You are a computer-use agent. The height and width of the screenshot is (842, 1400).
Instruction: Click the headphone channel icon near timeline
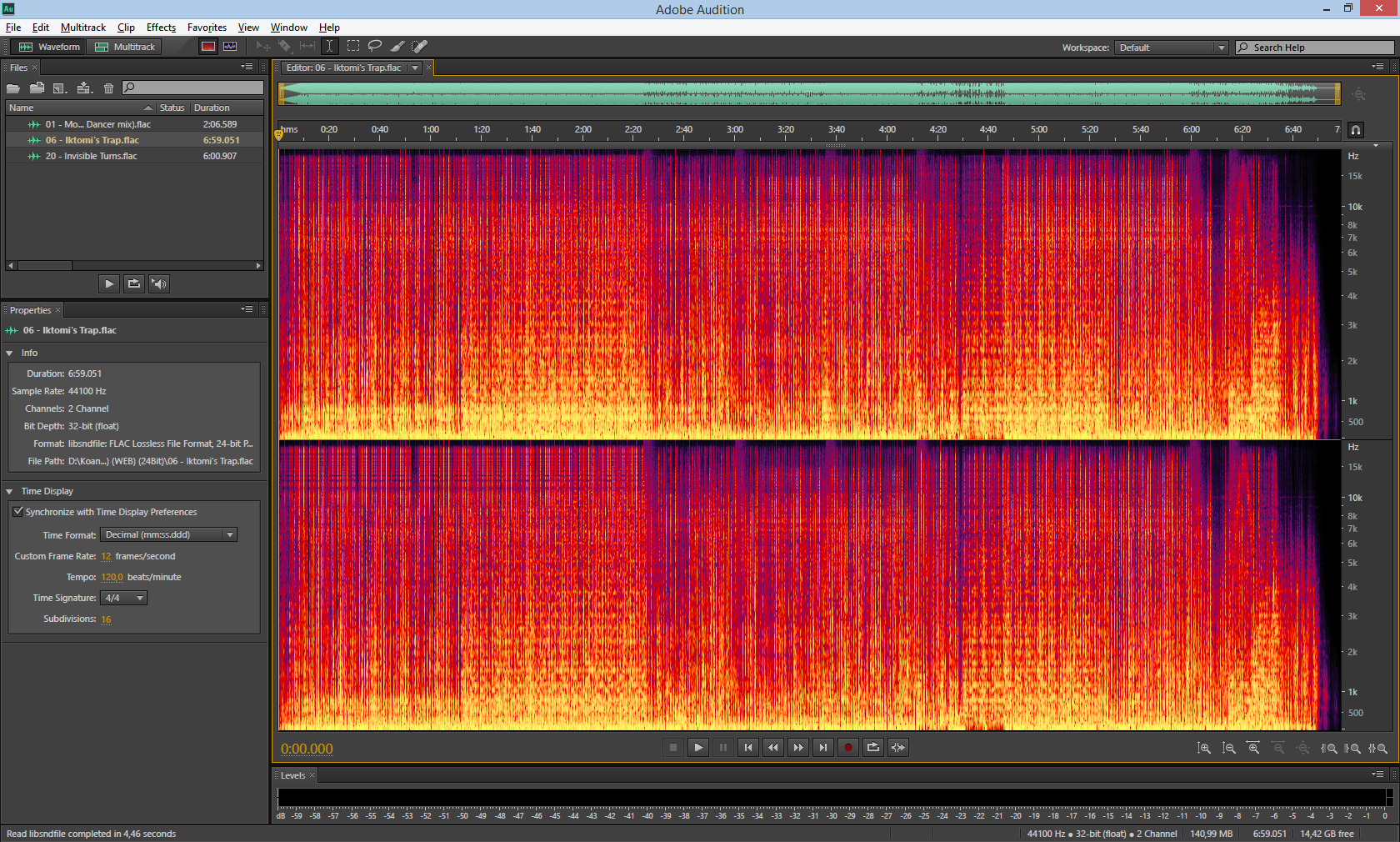pos(1356,130)
